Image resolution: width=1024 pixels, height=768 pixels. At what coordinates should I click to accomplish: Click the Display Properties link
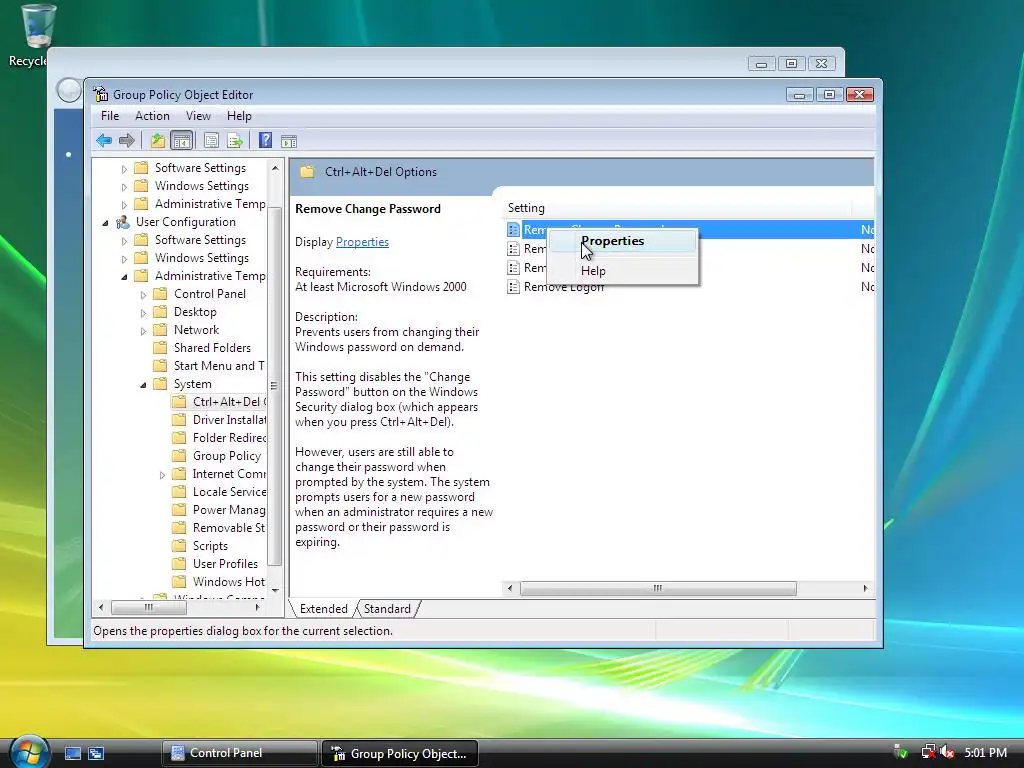tap(362, 242)
